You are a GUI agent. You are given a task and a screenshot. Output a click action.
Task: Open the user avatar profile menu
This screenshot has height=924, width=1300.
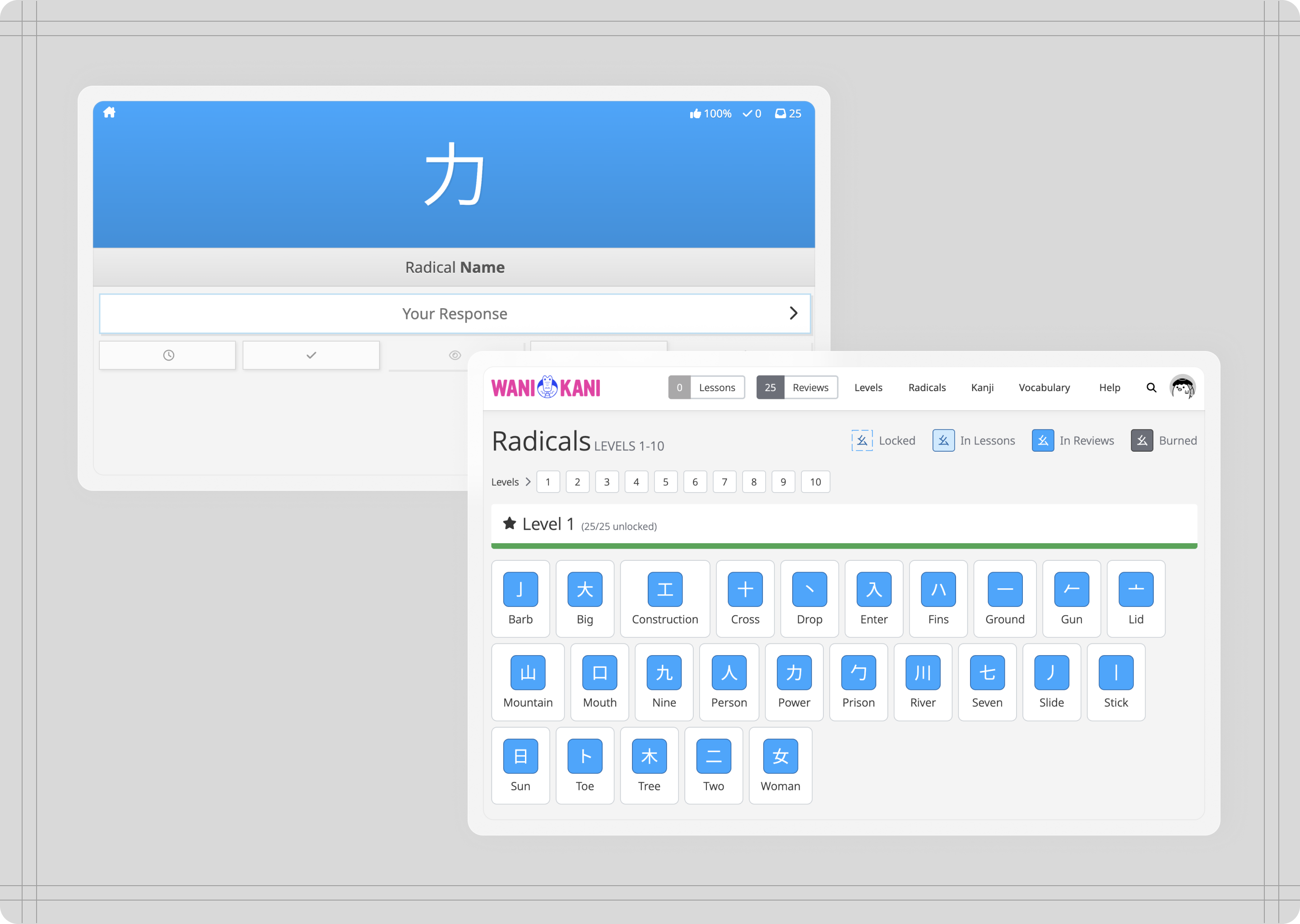pyautogui.click(x=1182, y=388)
